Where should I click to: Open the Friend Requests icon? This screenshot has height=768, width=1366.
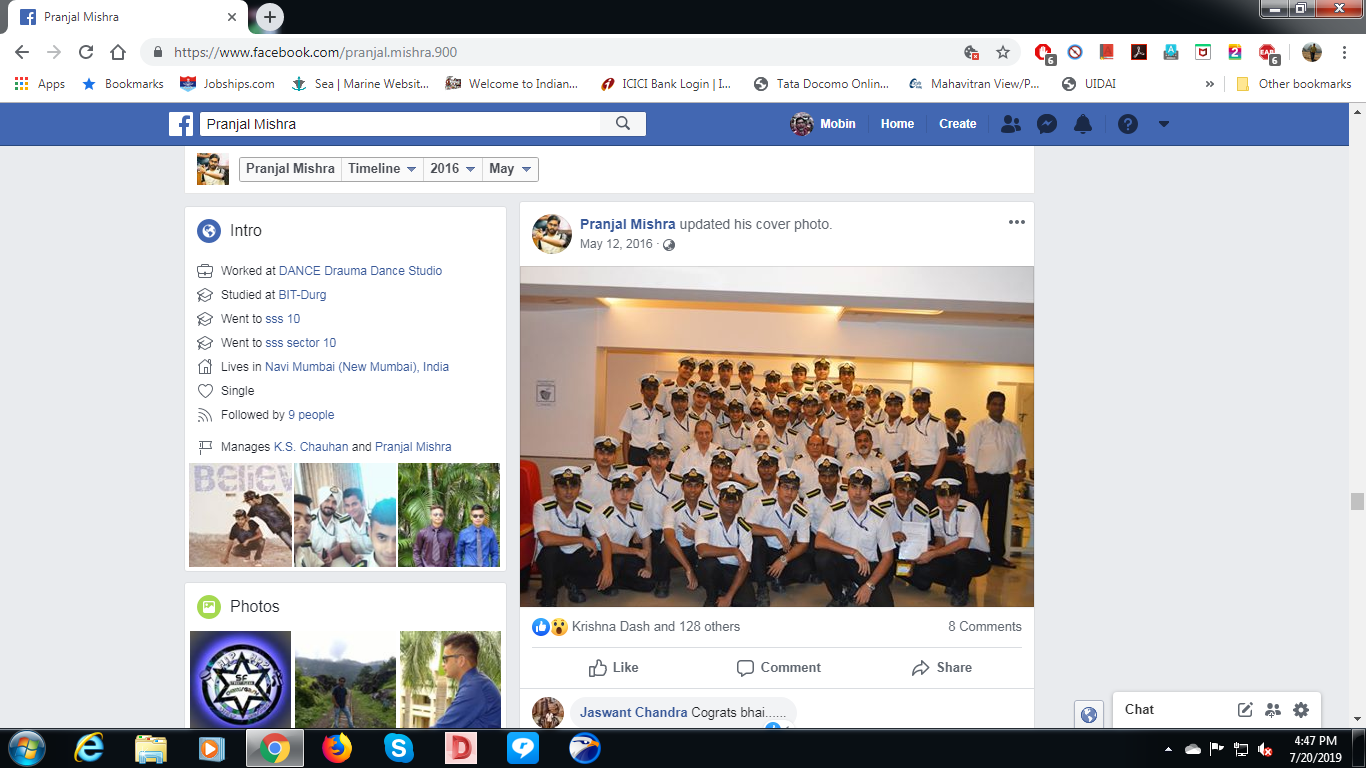(1011, 124)
